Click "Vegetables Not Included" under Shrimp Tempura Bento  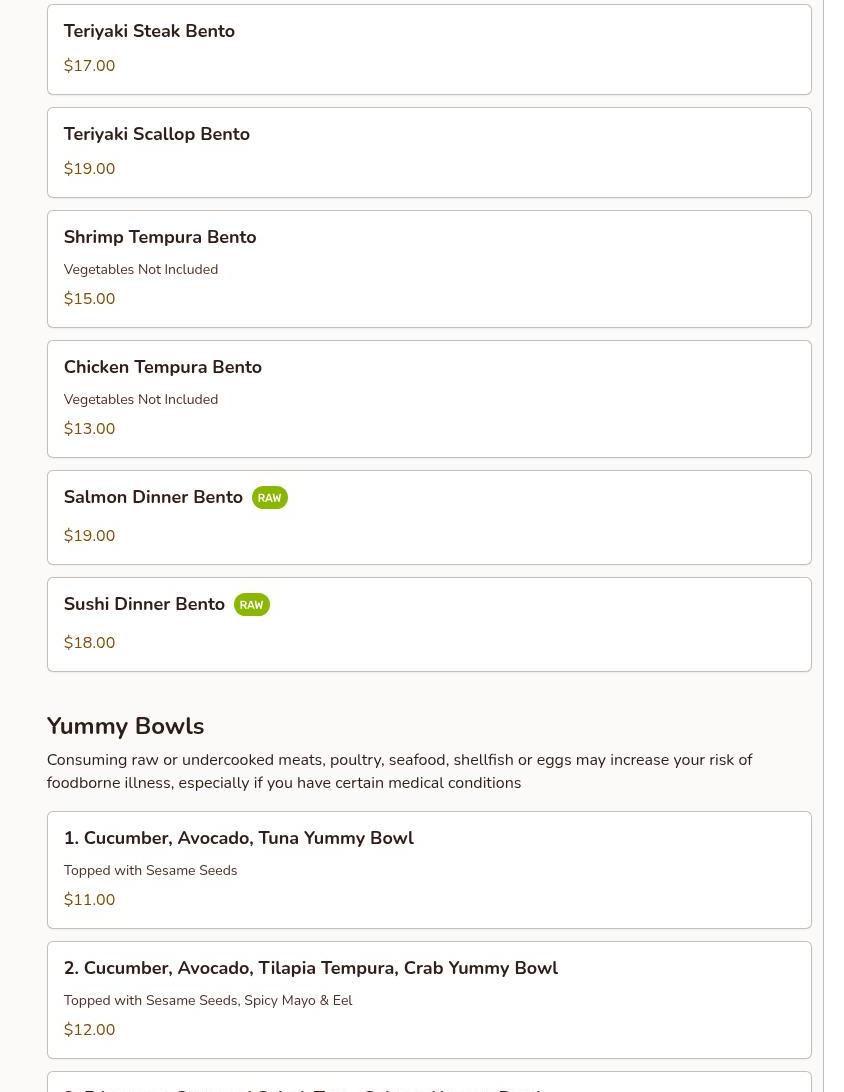(141, 270)
